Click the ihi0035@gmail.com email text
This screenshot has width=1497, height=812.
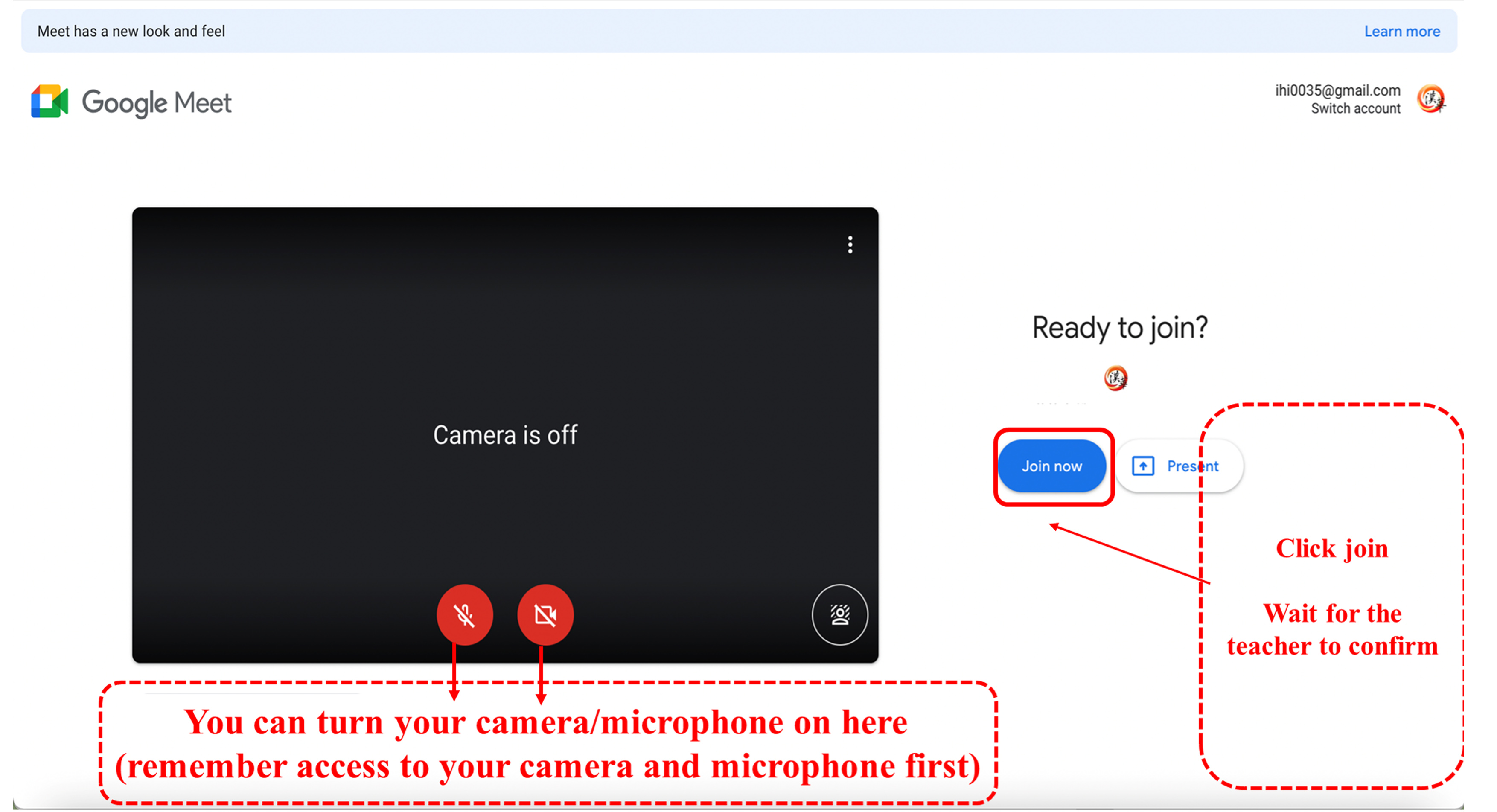click(x=1337, y=91)
